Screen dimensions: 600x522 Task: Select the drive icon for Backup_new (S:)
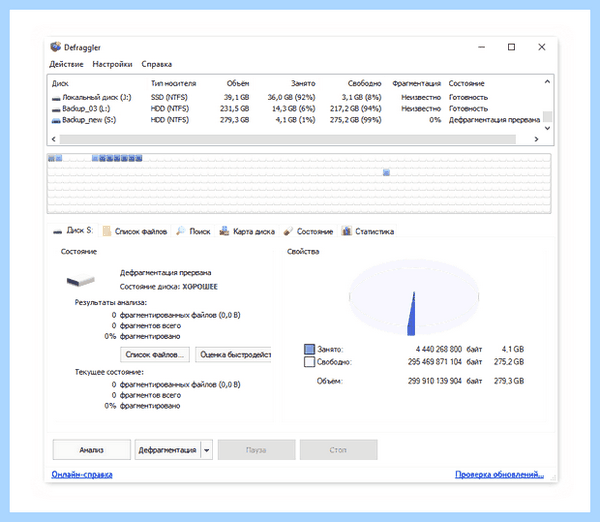point(56,121)
